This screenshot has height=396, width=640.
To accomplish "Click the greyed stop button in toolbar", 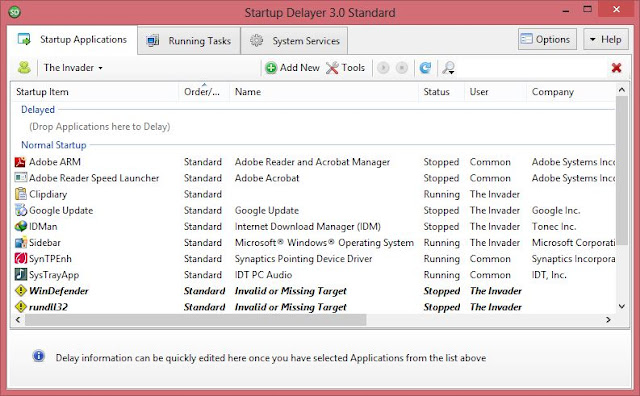I will 402,68.
